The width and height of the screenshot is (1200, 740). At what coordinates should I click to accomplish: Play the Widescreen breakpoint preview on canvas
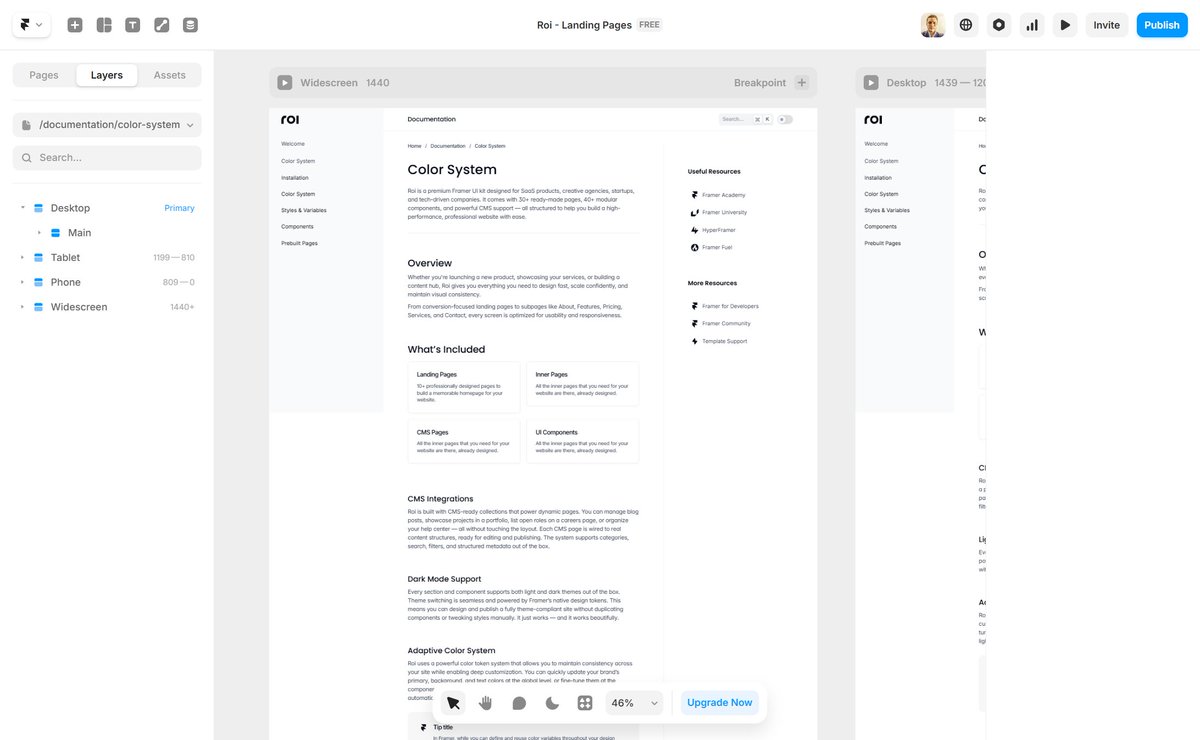coord(285,83)
